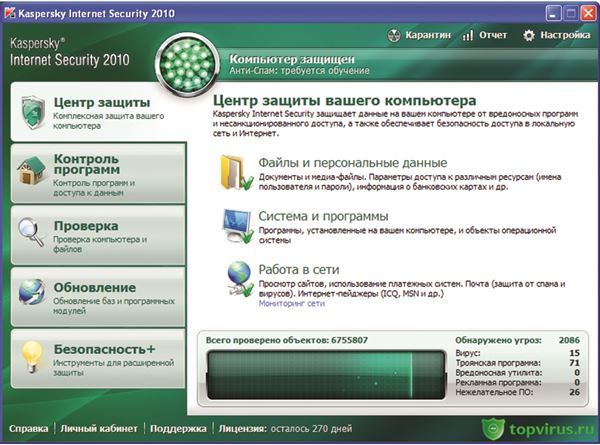This screenshot has width=600, height=445.
Task: Click the Компьютер защищен status text
Action: tap(292, 59)
